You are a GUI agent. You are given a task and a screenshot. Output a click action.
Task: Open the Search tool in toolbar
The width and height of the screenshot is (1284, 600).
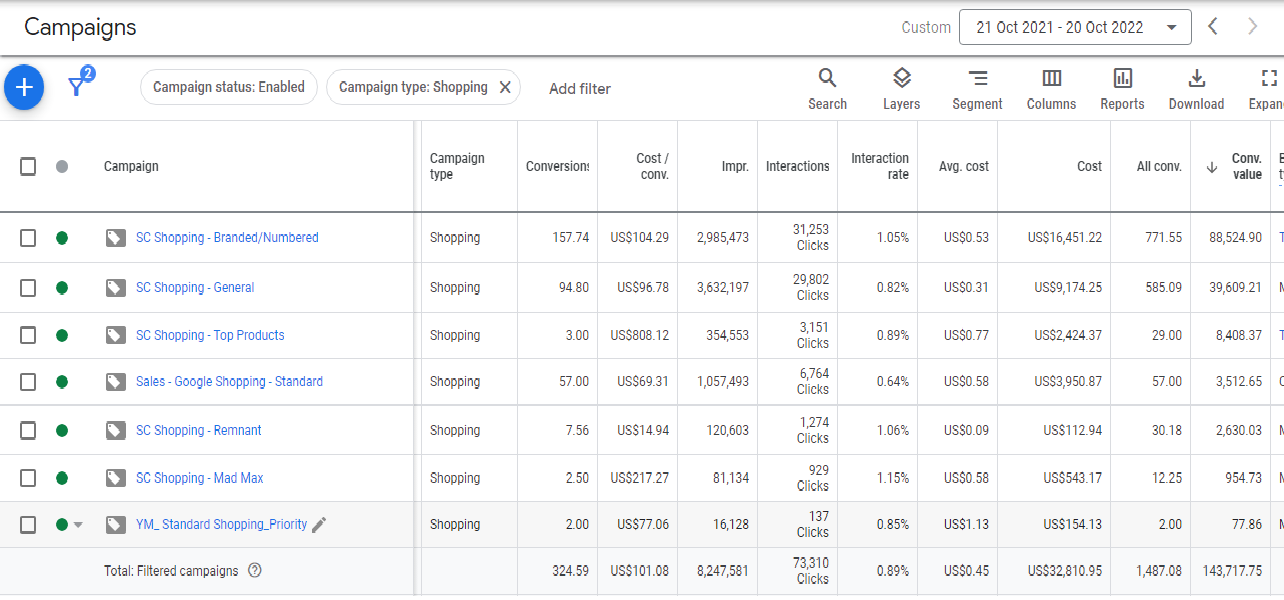click(827, 89)
